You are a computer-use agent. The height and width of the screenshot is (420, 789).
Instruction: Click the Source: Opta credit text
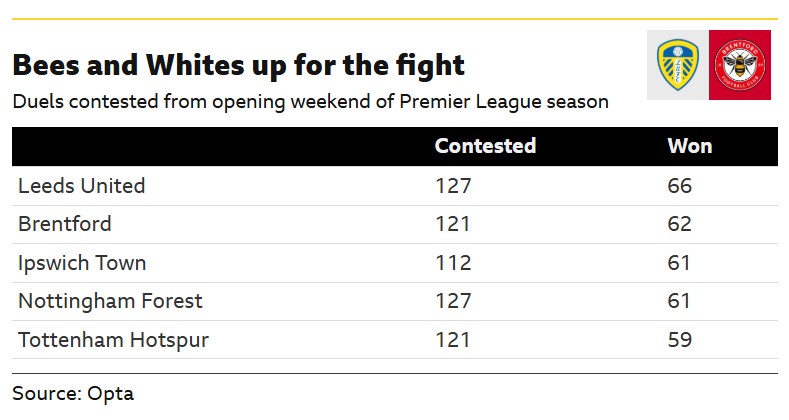click(73, 393)
